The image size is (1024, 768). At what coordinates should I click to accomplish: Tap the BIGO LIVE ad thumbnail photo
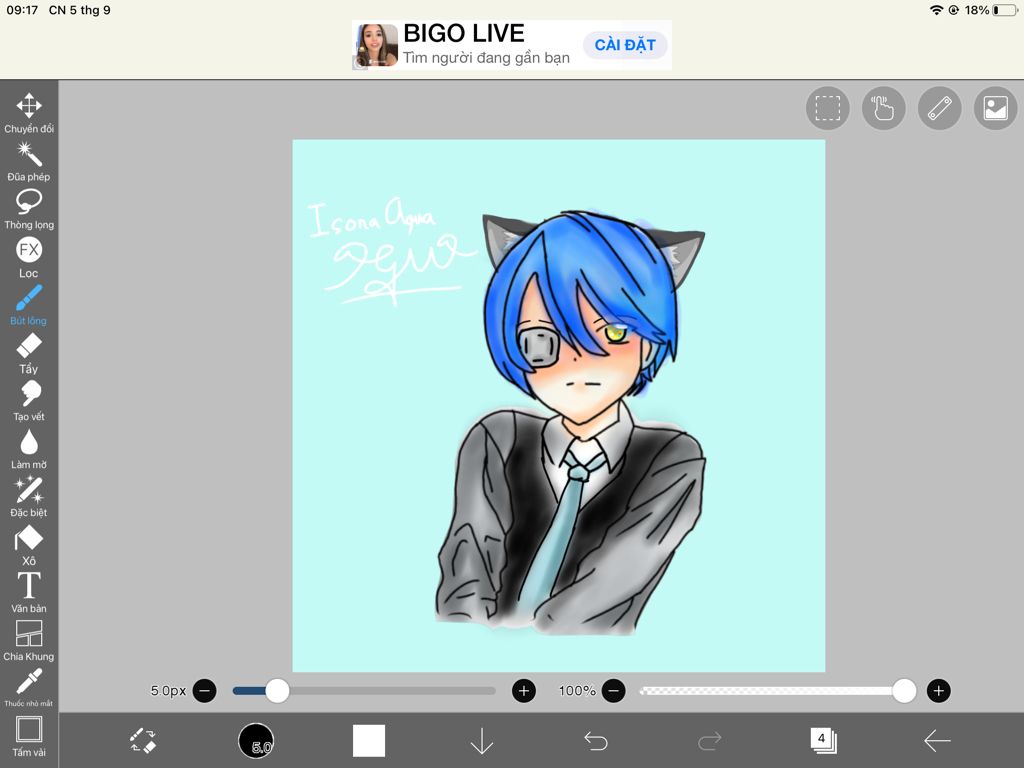[376, 45]
